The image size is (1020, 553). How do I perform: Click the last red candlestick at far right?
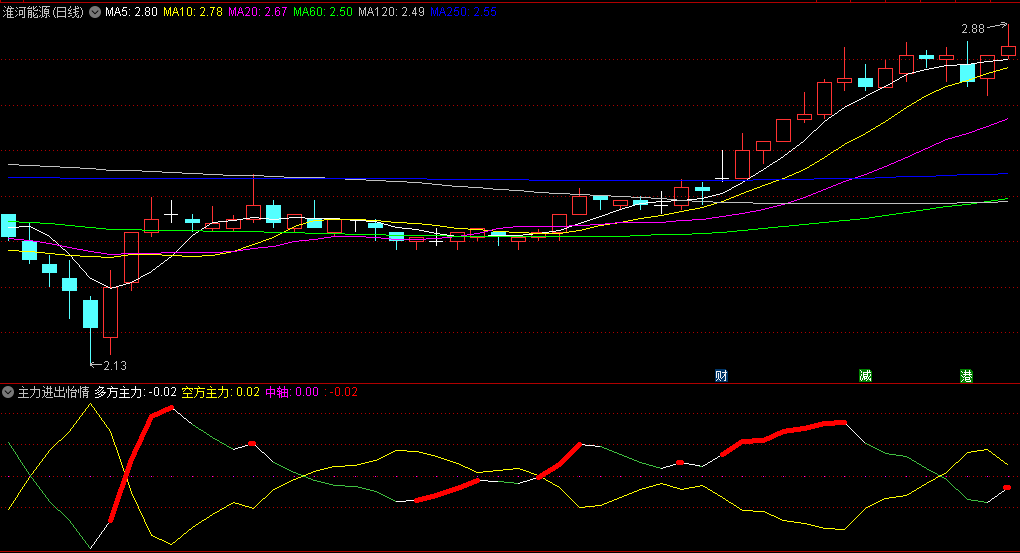pyautogui.click(x=1008, y=50)
